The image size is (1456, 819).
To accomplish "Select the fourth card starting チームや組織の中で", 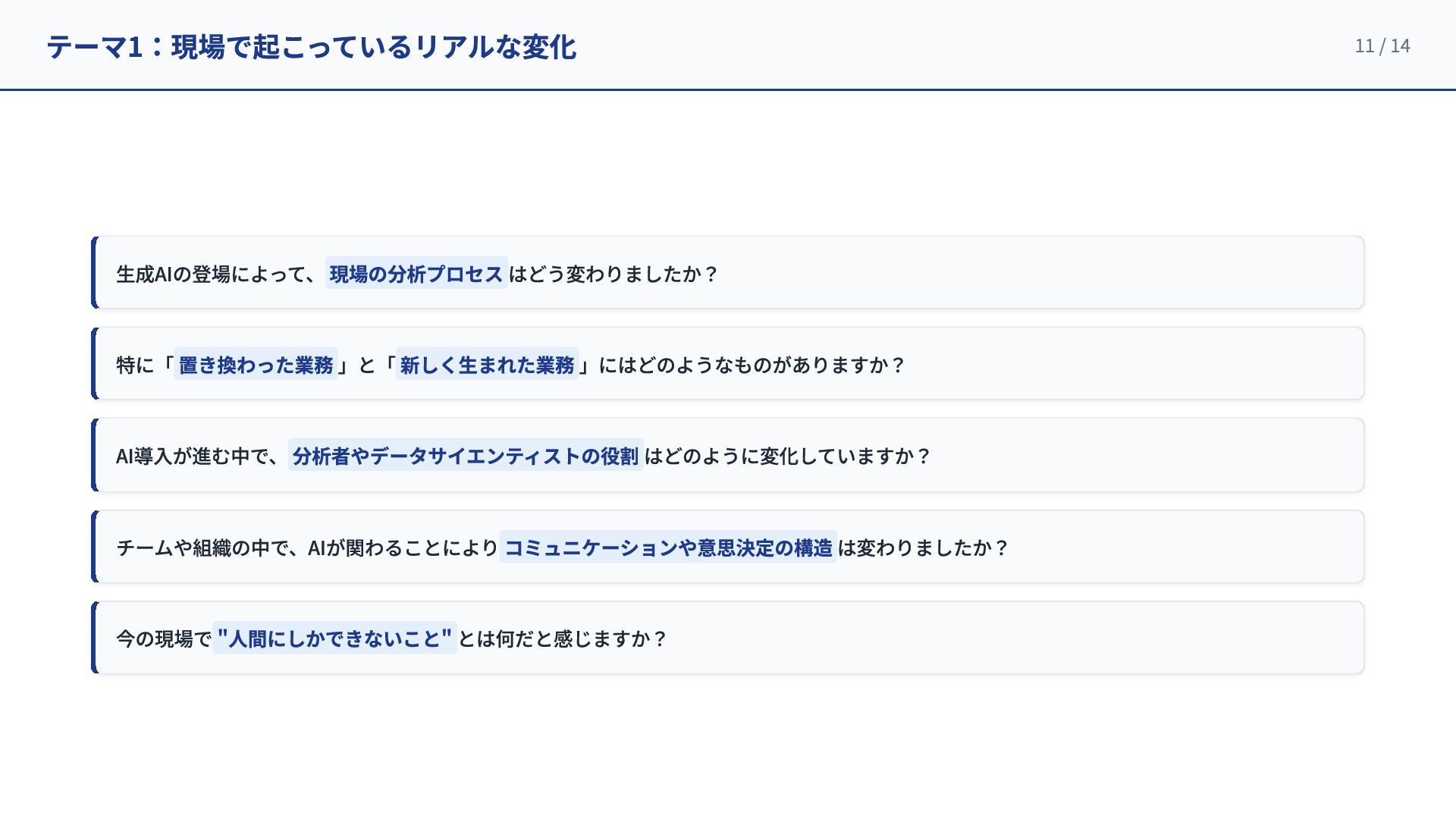I will 1175,547.
